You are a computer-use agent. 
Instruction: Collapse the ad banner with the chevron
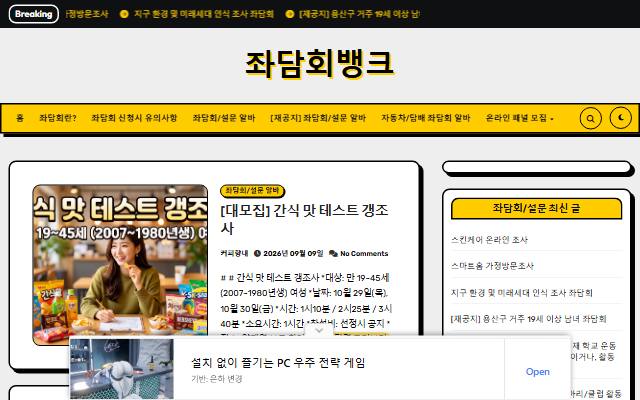(x=319, y=330)
